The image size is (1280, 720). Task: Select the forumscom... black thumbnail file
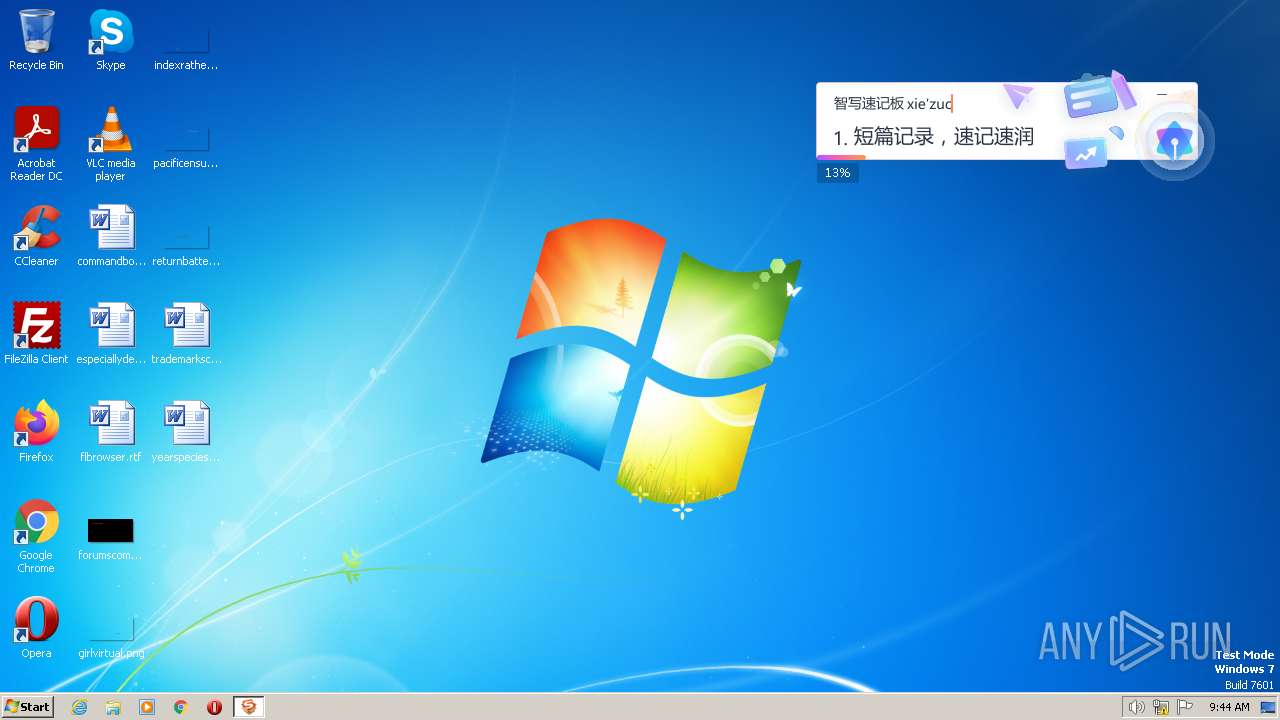pyautogui.click(x=110, y=538)
